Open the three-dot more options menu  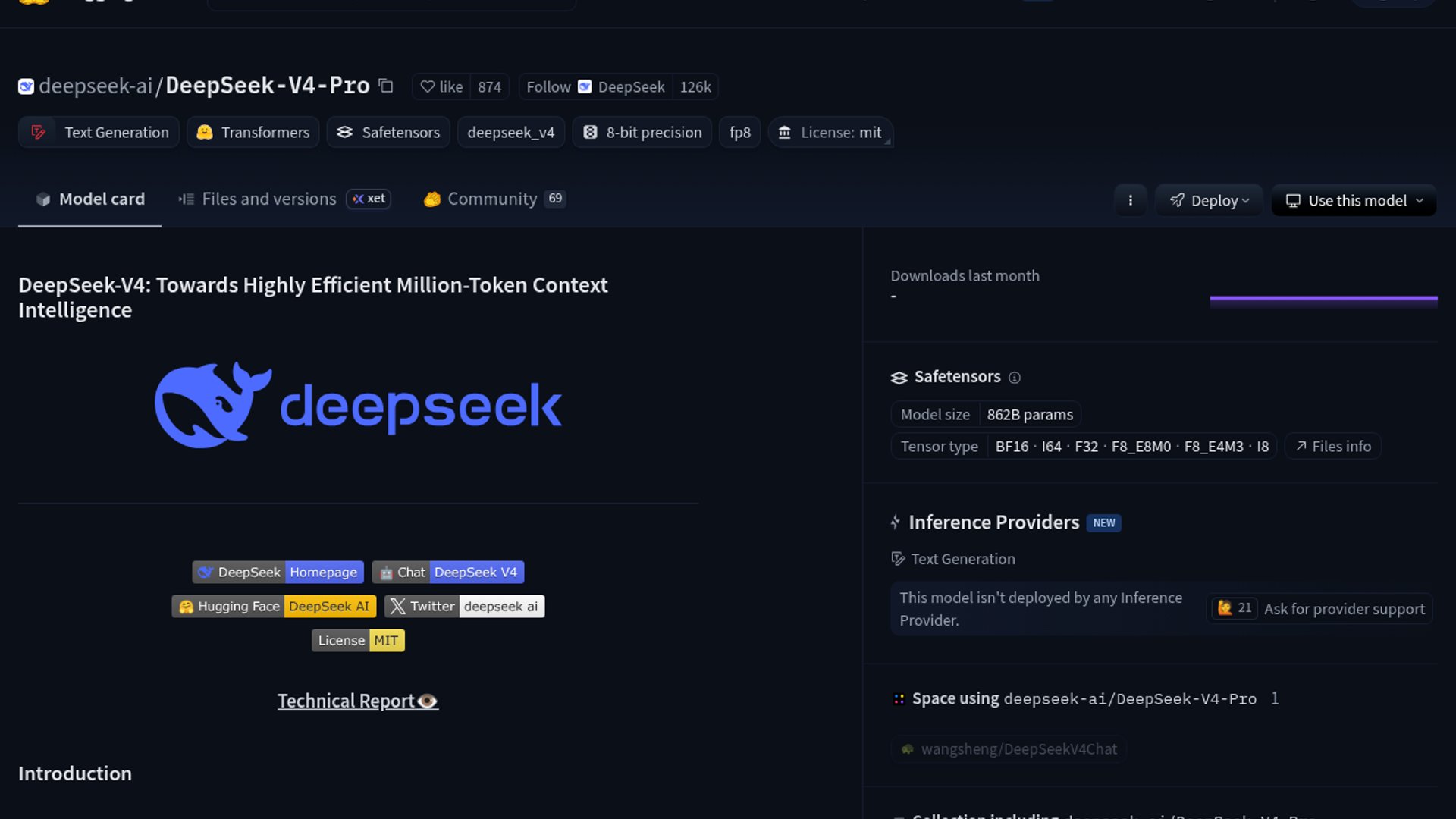pos(1130,200)
